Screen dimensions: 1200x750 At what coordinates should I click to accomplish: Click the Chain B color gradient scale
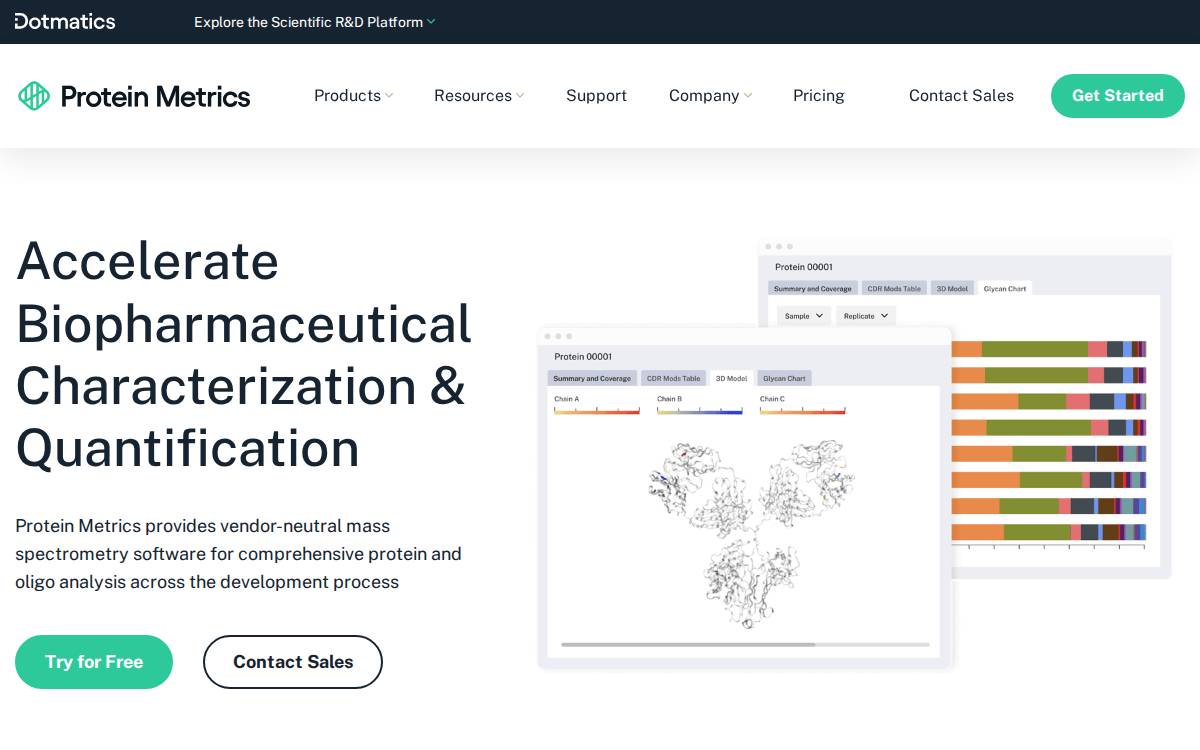pos(699,410)
